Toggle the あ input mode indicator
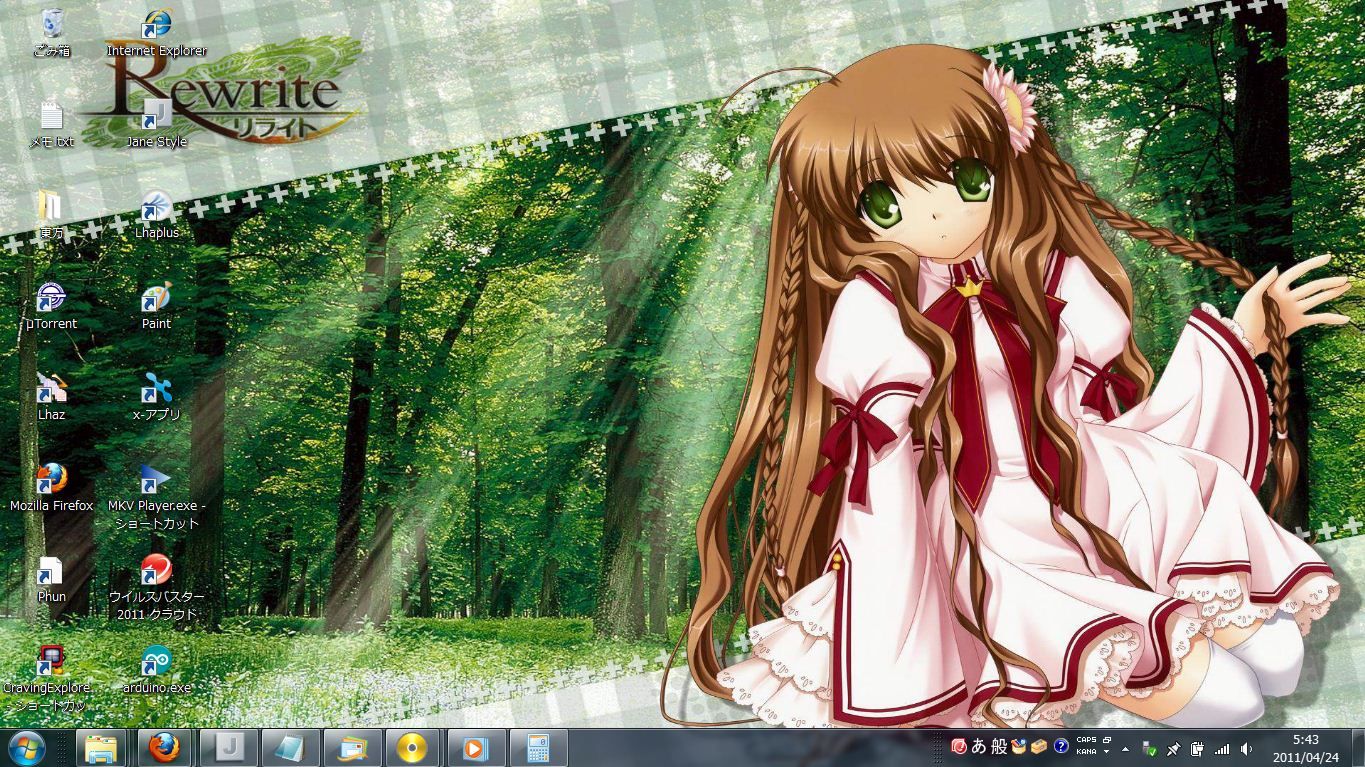Viewport: 1365px width, 767px height. [x=978, y=746]
